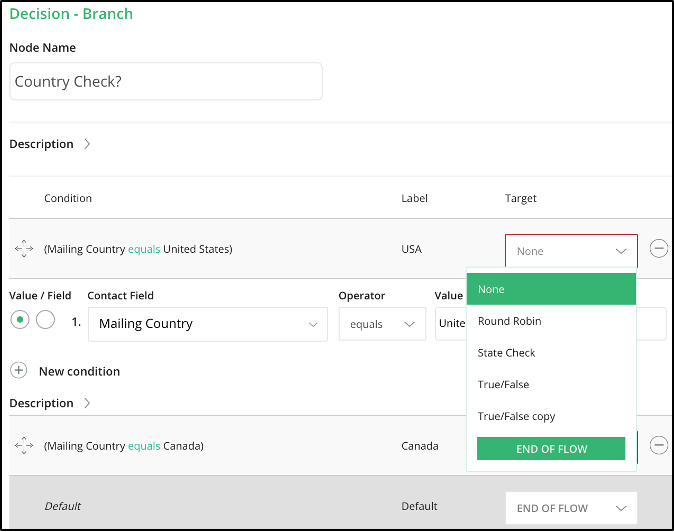Select the Value radio button
The width and height of the screenshot is (674, 532).
(20, 319)
